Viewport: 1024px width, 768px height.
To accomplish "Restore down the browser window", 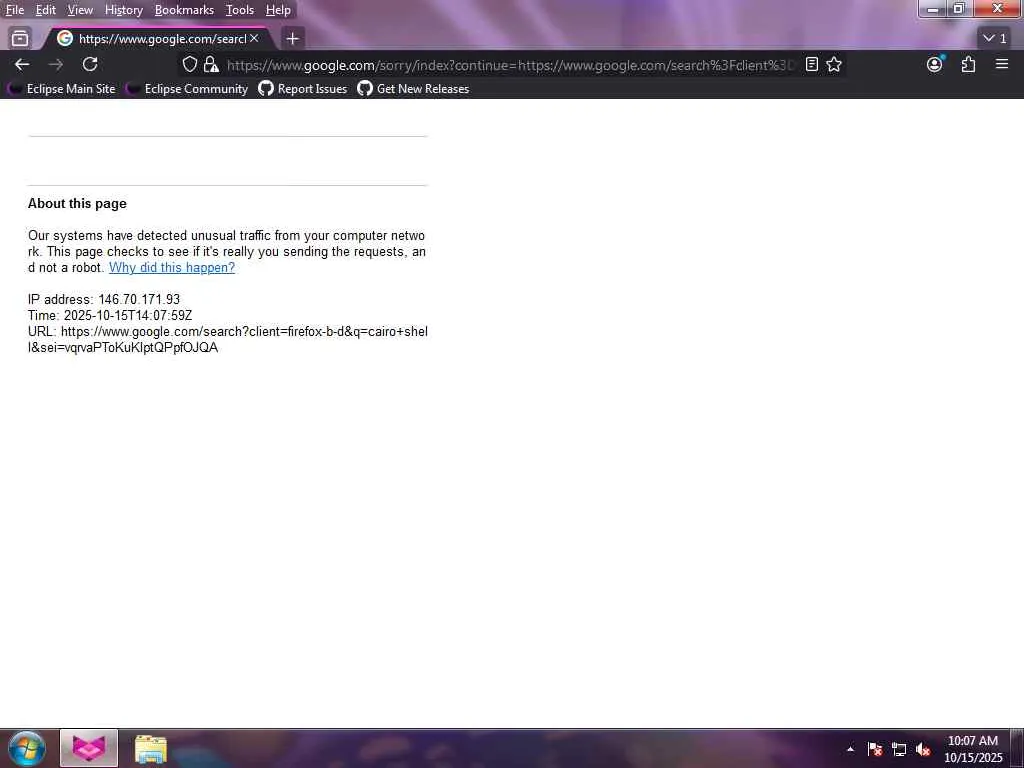I will (959, 8).
